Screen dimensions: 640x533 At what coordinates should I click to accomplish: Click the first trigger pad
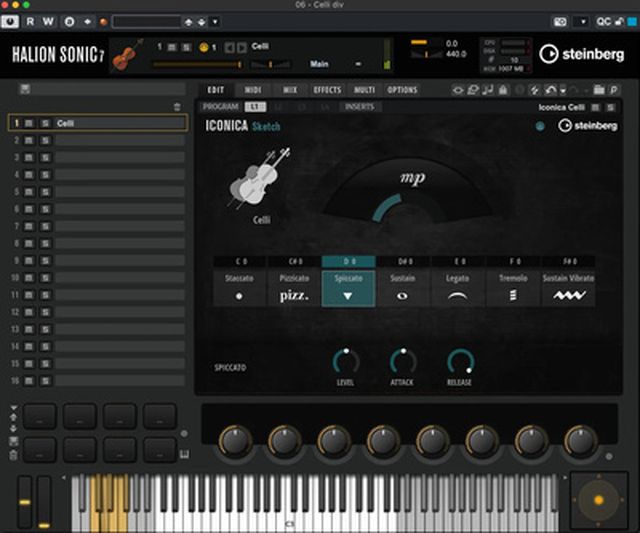point(40,416)
